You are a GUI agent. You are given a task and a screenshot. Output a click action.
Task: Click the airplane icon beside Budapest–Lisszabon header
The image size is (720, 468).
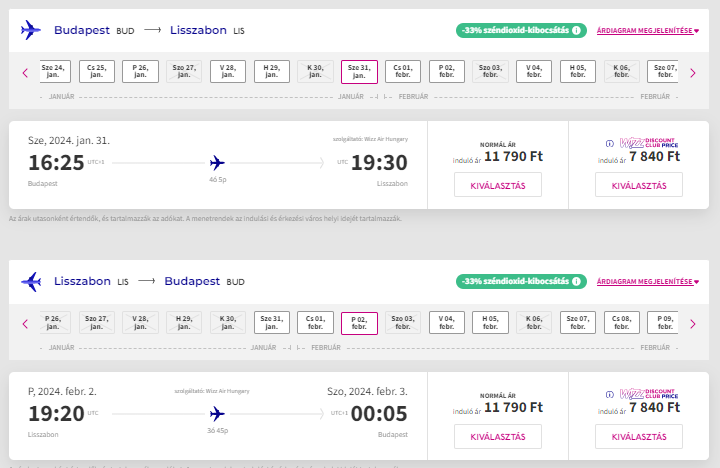click(x=31, y=31)
